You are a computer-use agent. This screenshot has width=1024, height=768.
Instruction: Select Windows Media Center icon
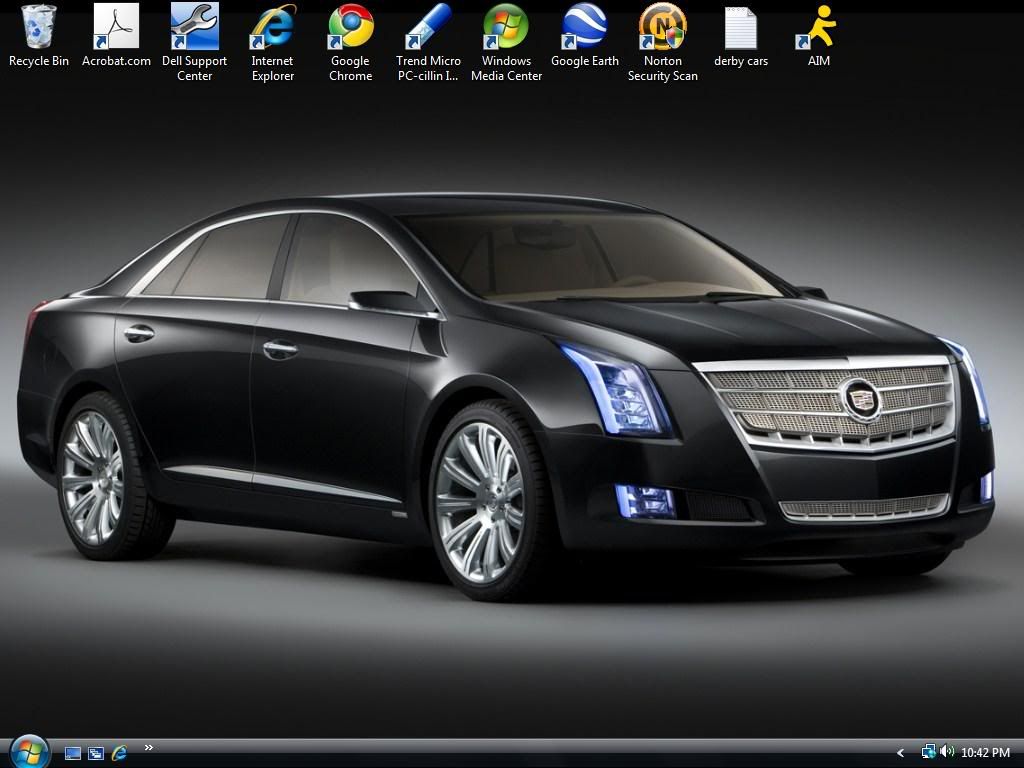click(506, 27)
